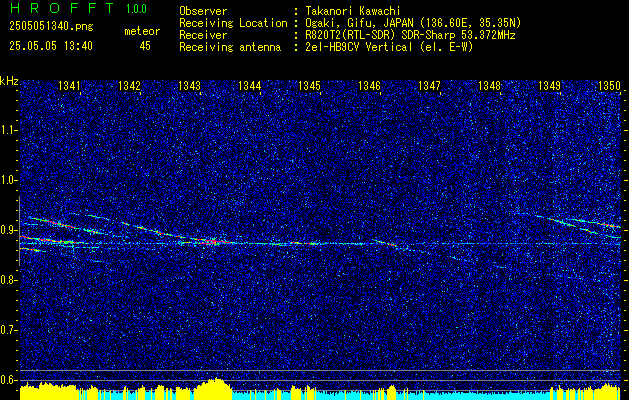
Task: Click the 0.7 kHz axis label
Action: [9, 330]
